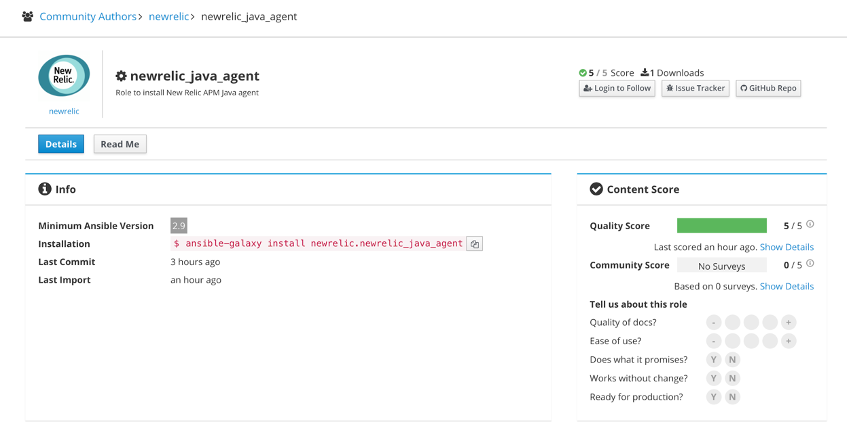Click the green check score icon

click(x=583, y=73)
